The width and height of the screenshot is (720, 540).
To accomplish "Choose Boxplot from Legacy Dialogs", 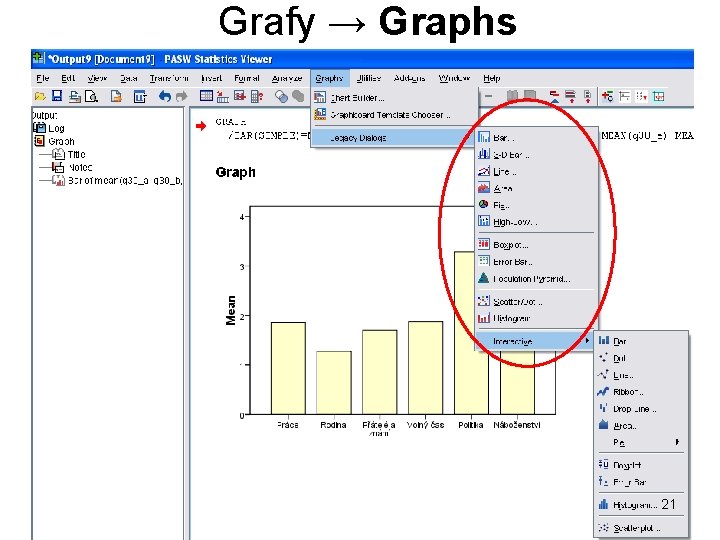I will coord(536,245).
